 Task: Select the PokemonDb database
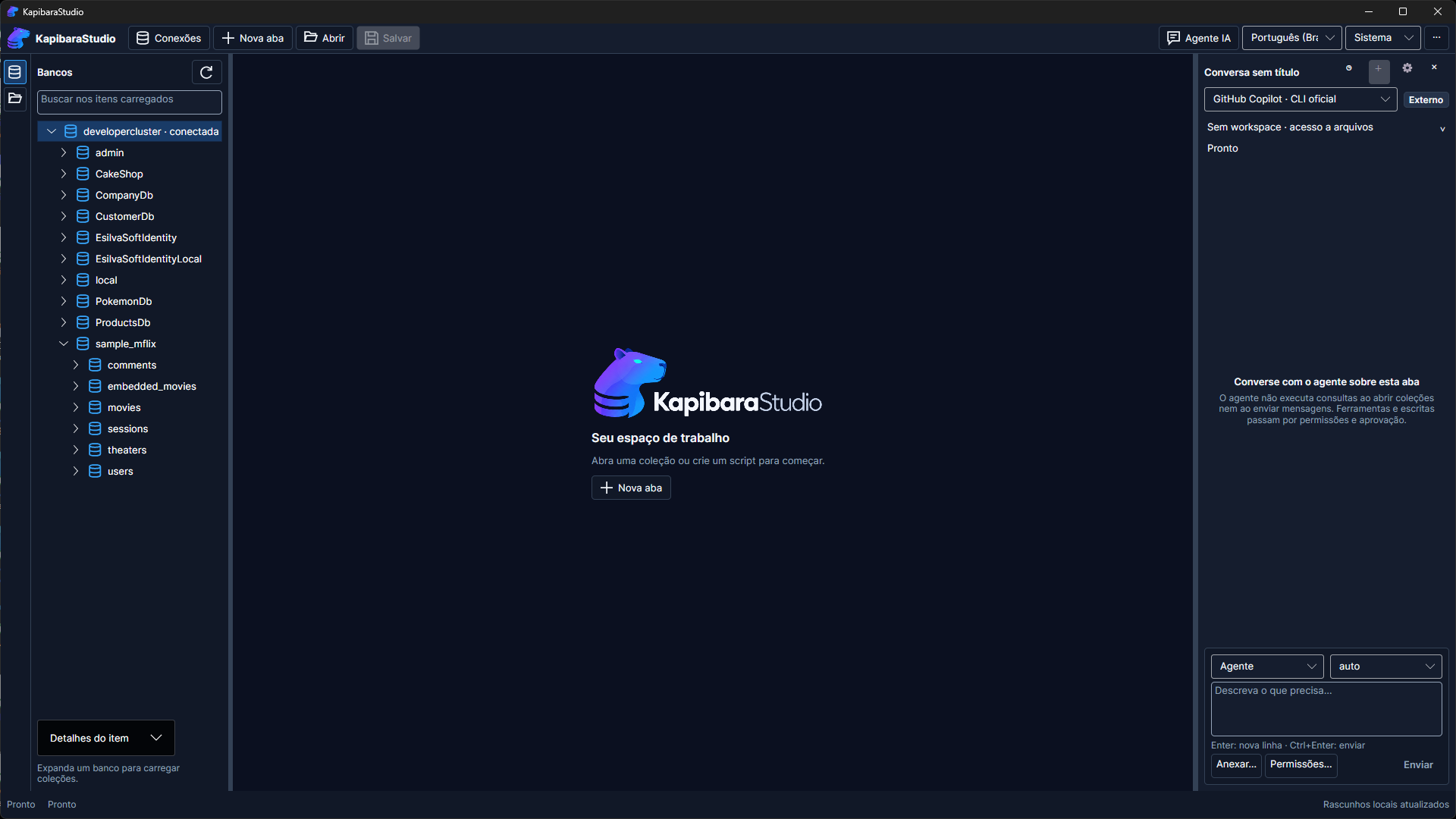pos(124,302)
